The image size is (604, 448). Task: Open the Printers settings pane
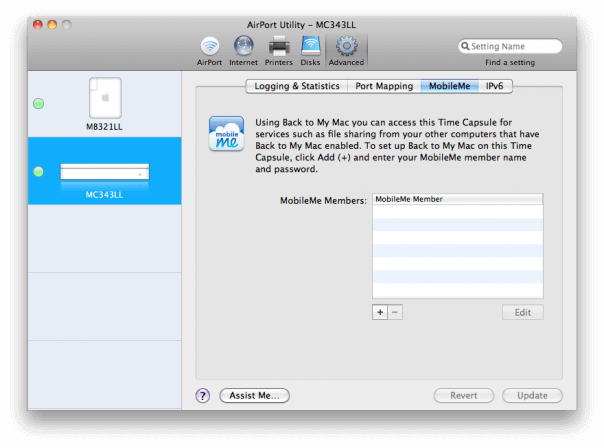(279, 51)
